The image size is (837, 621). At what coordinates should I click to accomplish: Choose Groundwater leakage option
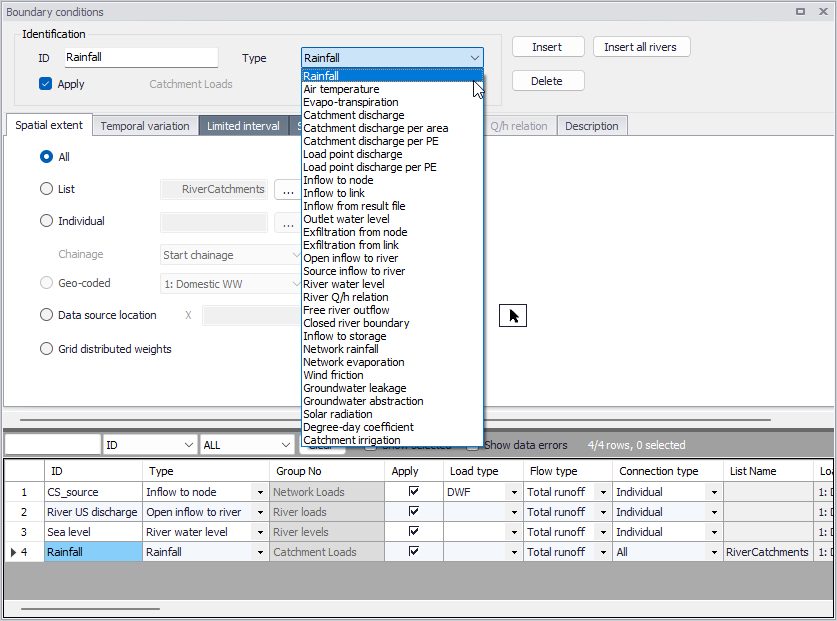[x=392, y=388]
